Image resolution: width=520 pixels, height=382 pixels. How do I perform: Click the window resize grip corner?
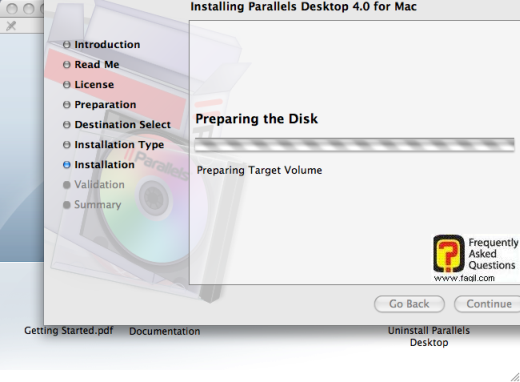515,377
